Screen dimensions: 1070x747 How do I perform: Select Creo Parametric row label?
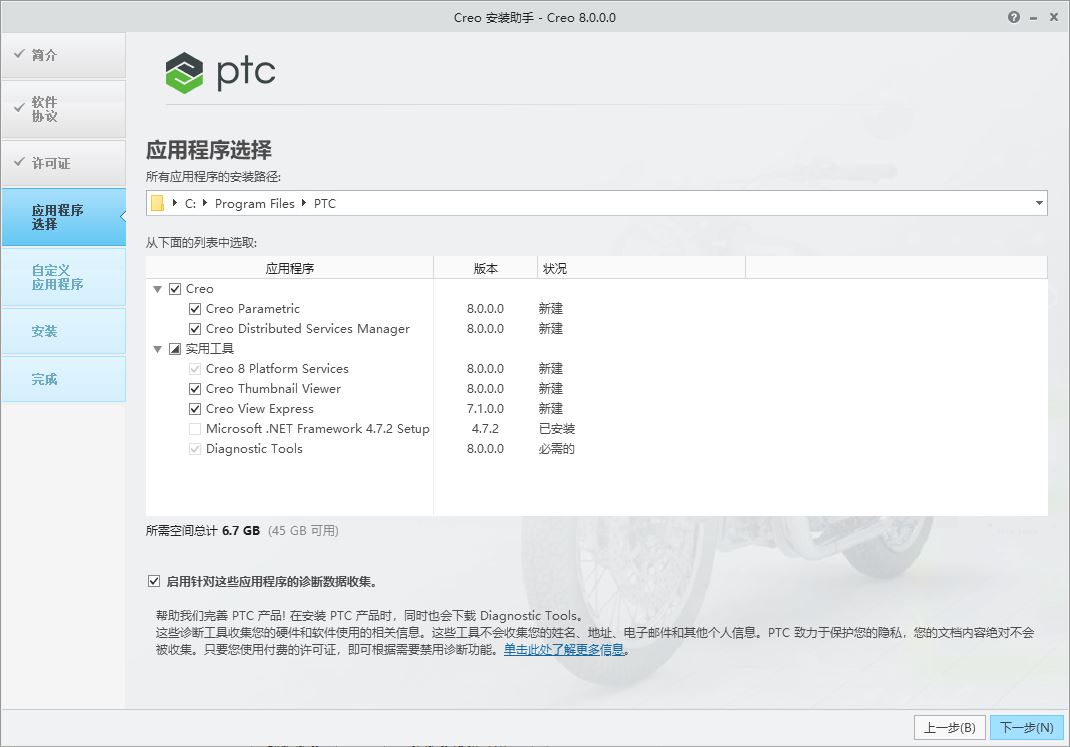coord(252,309)
